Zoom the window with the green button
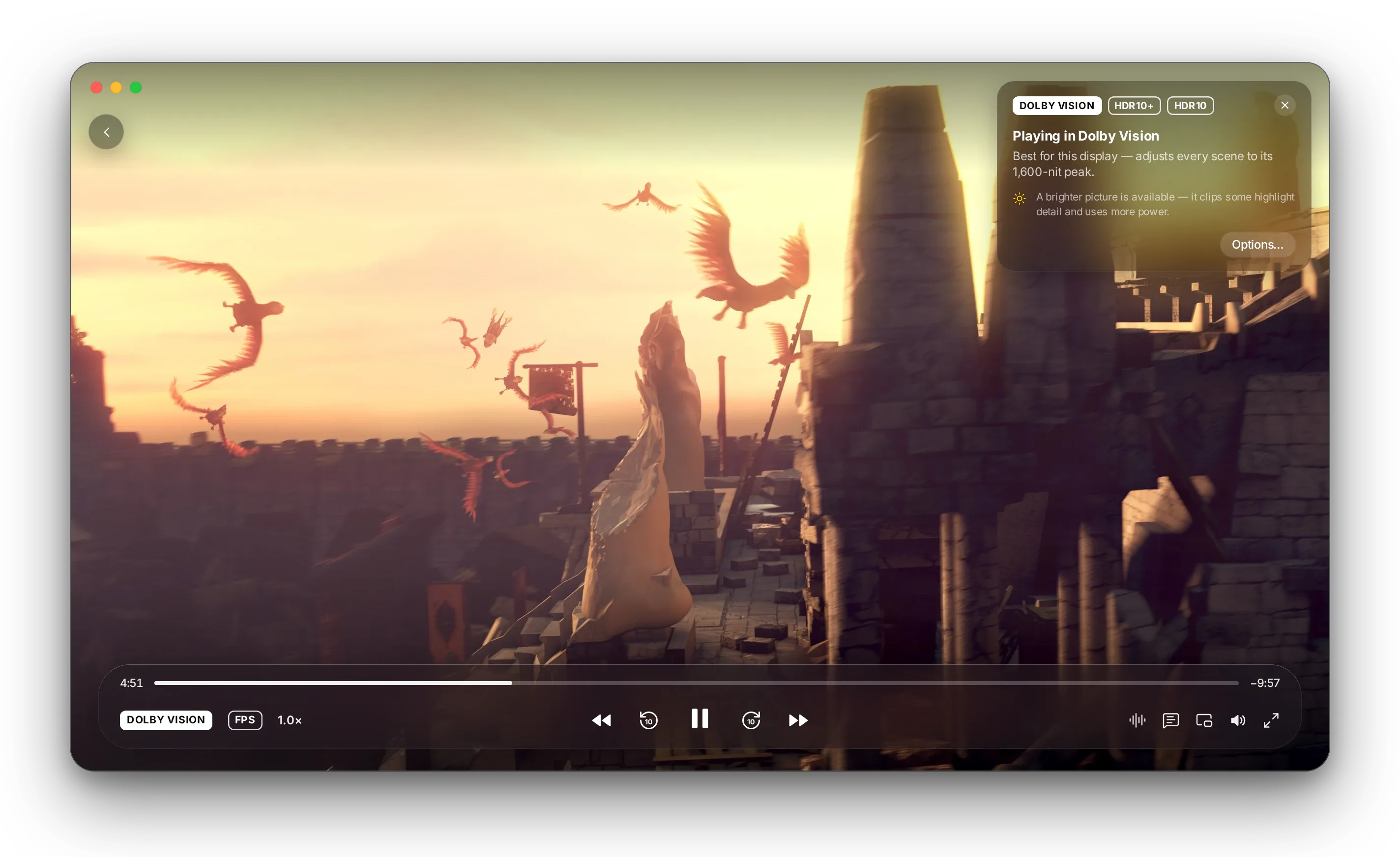This screenshot has height=857, width=1400. (x=135, y=87)
